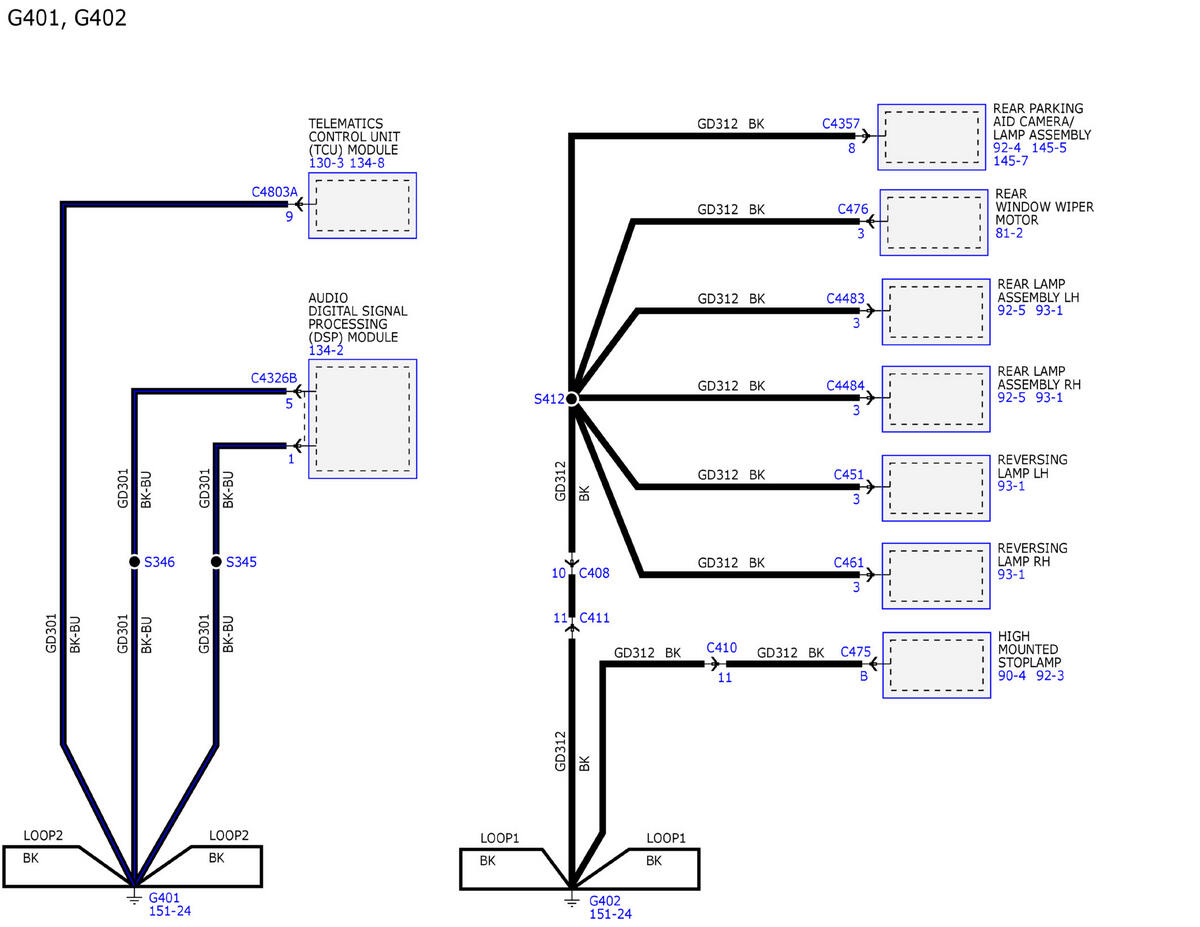The image size is (1200, 927).
Task: Select the C4357 connector label
Action: pyautogui.click(x=840, y=124)
